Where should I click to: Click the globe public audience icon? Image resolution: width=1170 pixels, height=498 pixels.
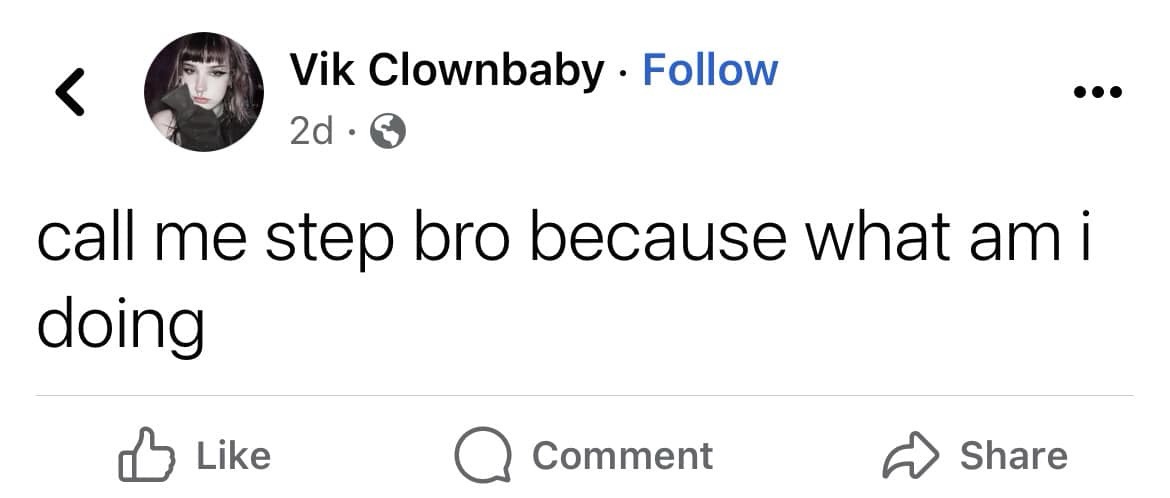[388, 132]
